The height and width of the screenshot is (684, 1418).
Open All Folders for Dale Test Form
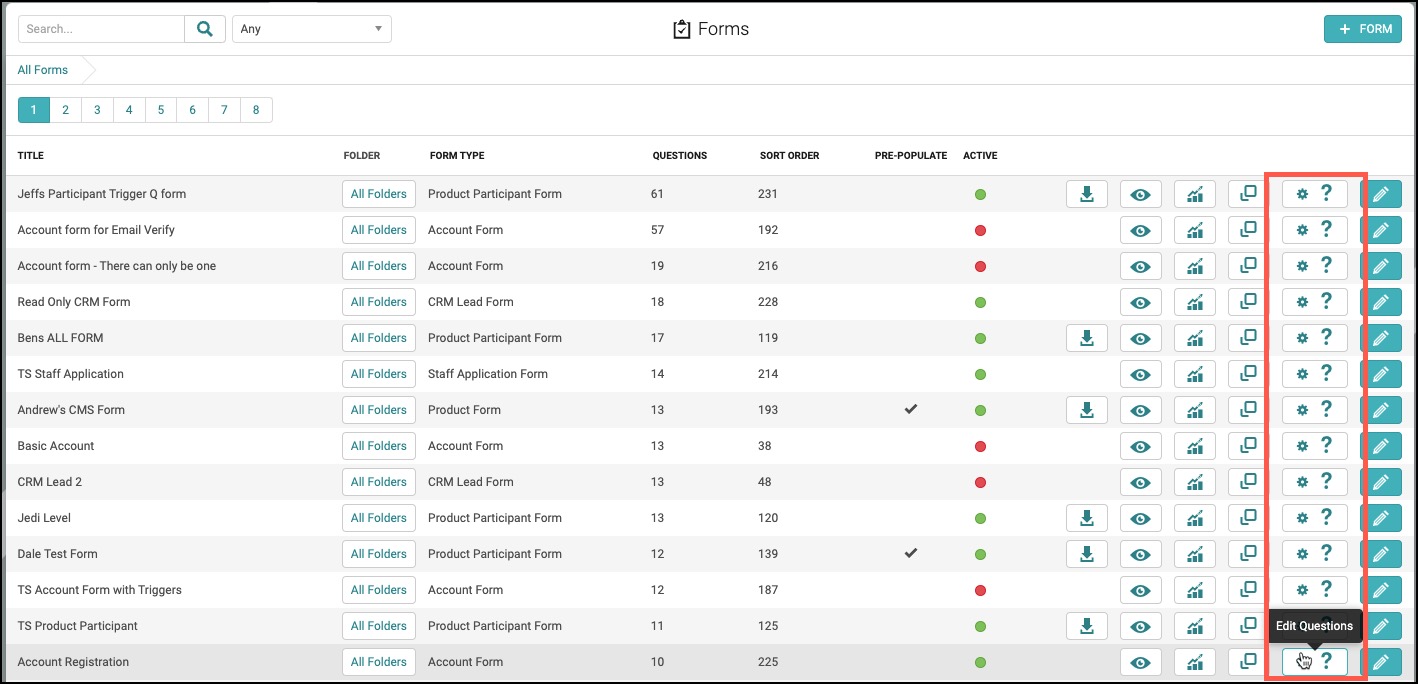[x=379, y=554]
